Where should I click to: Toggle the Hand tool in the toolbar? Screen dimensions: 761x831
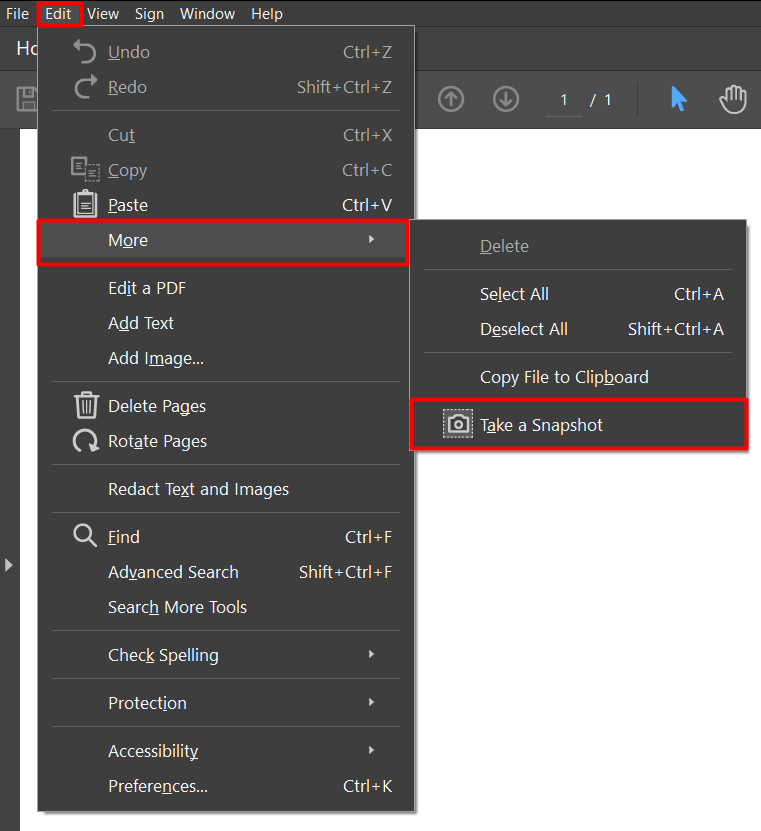coord(733,100)
